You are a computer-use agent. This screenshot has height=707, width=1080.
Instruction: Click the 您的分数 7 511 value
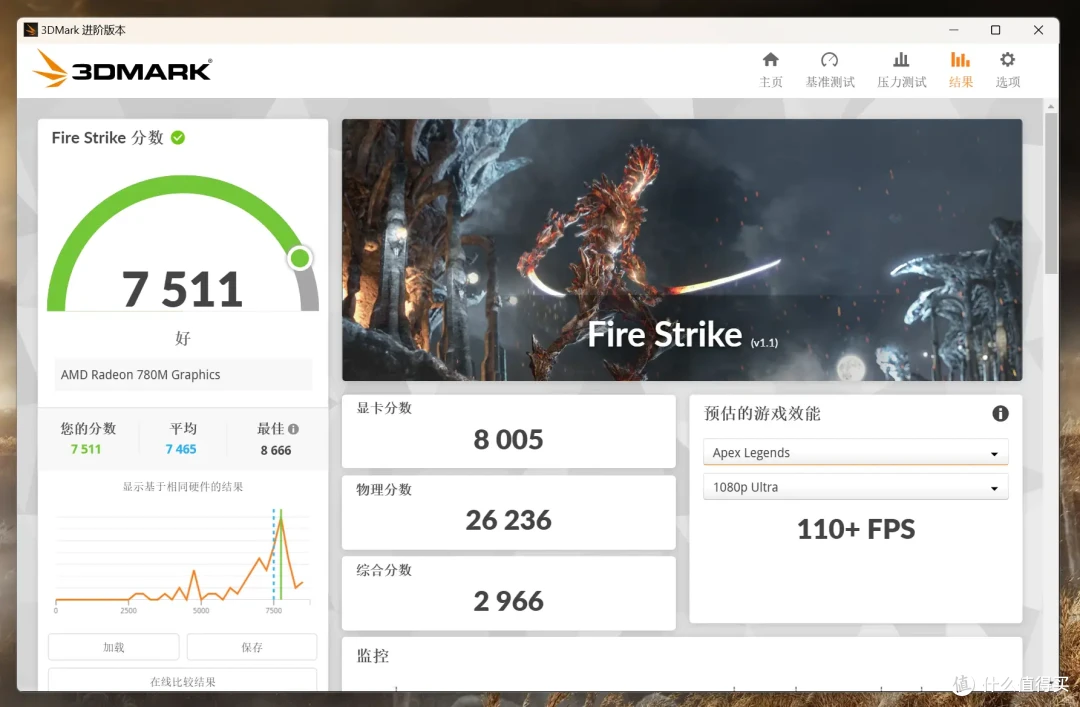(x=85, y=449)
